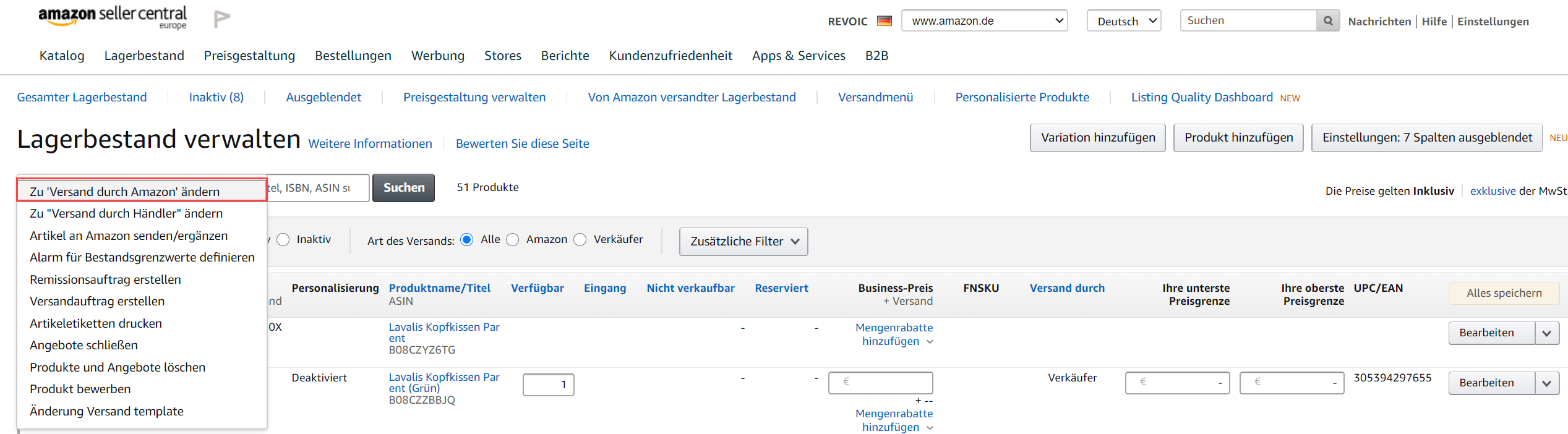Screen dimensions: 1568x434
Task: Expand Mengenrabatte hinzufügen in Grün product row
Action: [894, 420]
